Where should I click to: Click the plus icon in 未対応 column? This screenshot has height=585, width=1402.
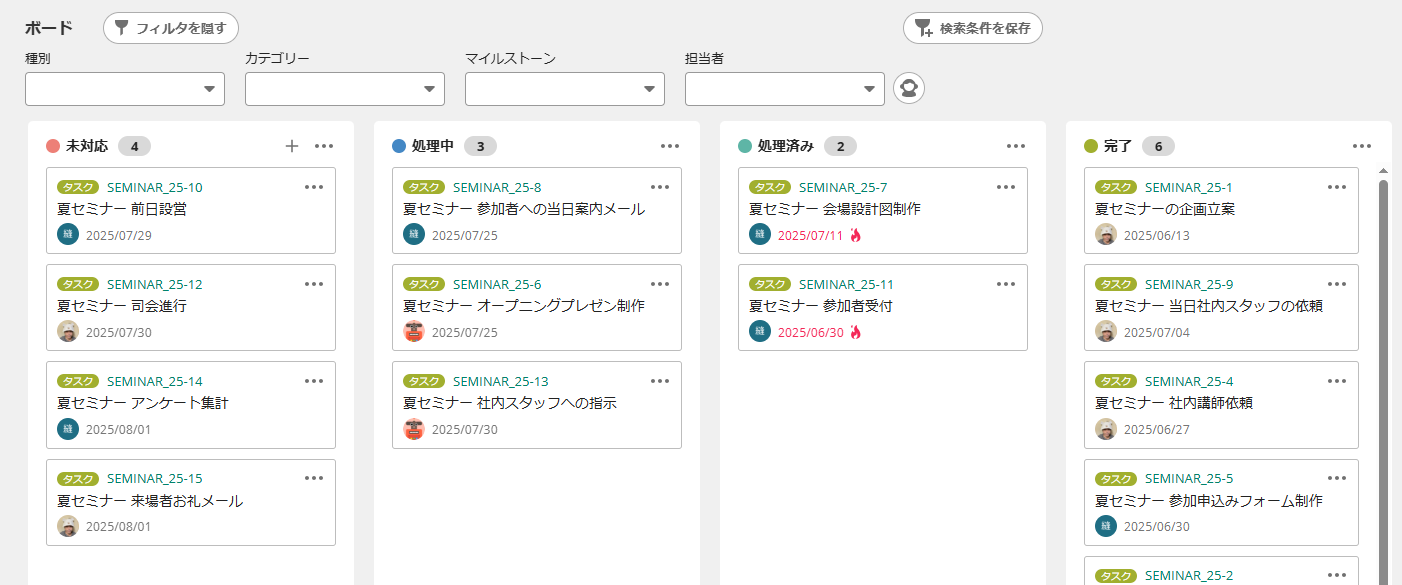(292, 146)
